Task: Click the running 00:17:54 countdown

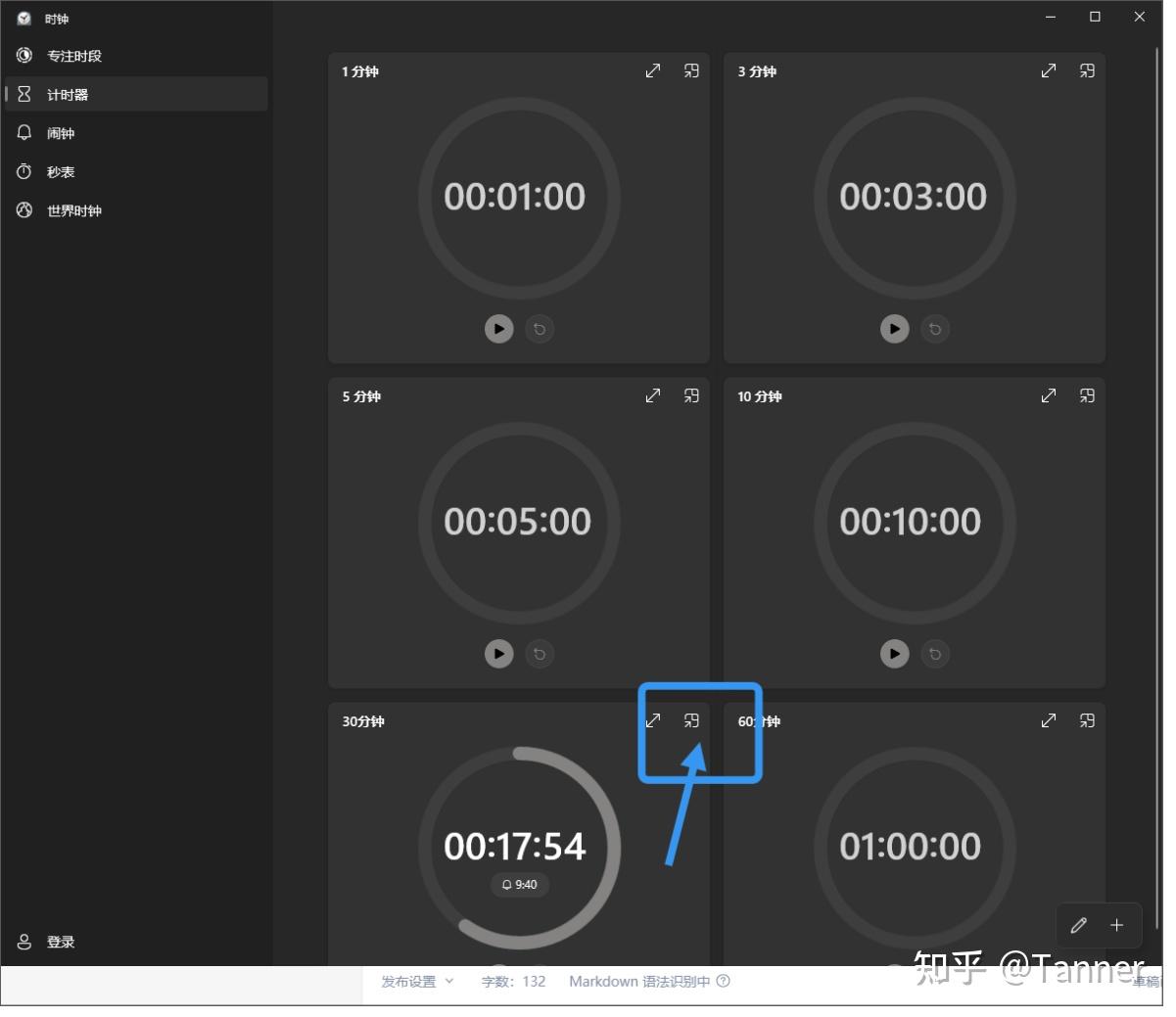Action: (515, 847)
